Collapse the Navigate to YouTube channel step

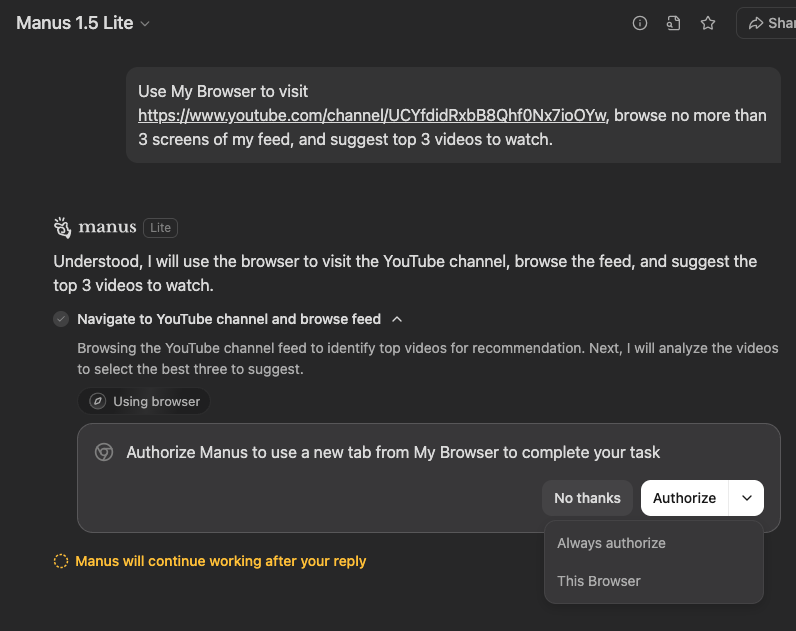coord(397,319)
